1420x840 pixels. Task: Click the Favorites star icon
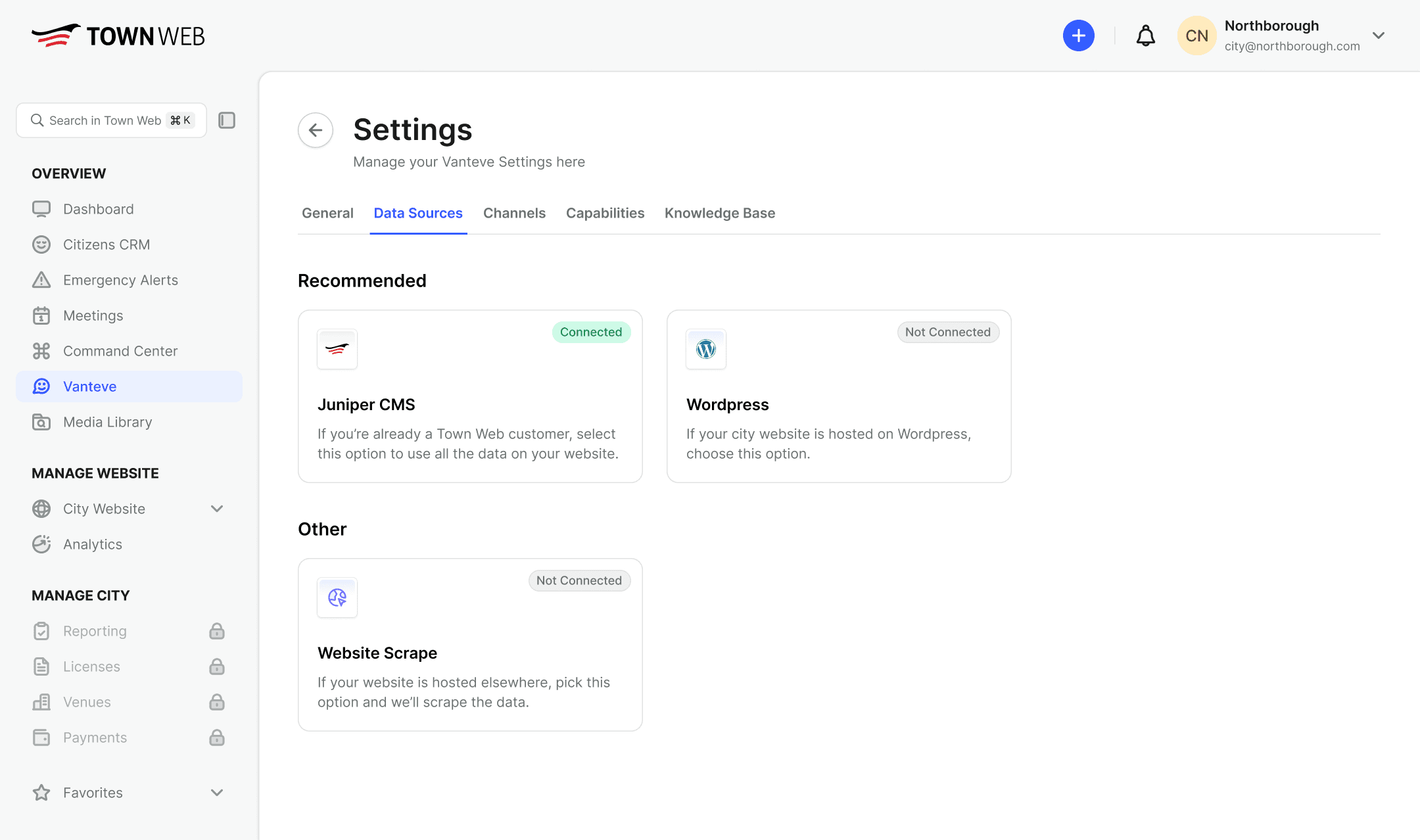(41, 793)
